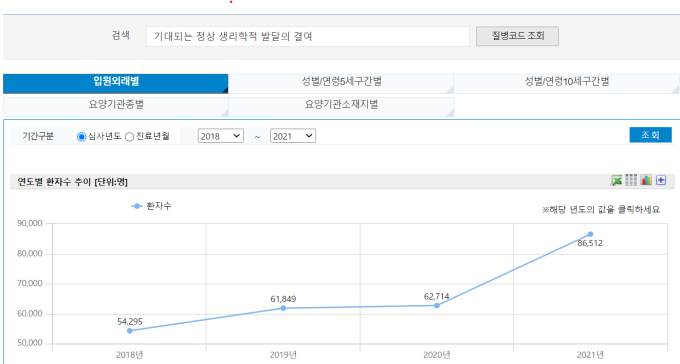Click the 환자수 legend marker
This screenshot has width=680, height=364.
pos(137,206)
